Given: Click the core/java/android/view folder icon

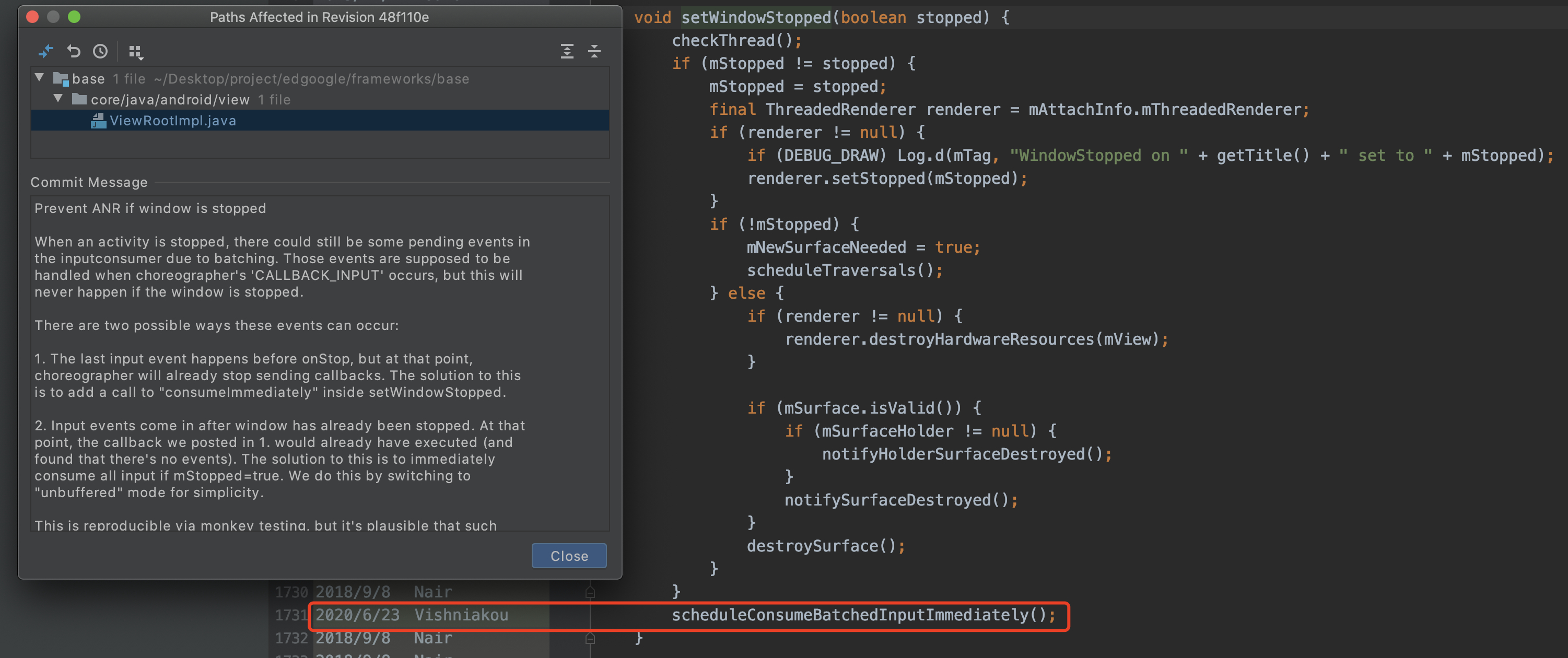Looking at the screenshot, I should pos(79,99).
